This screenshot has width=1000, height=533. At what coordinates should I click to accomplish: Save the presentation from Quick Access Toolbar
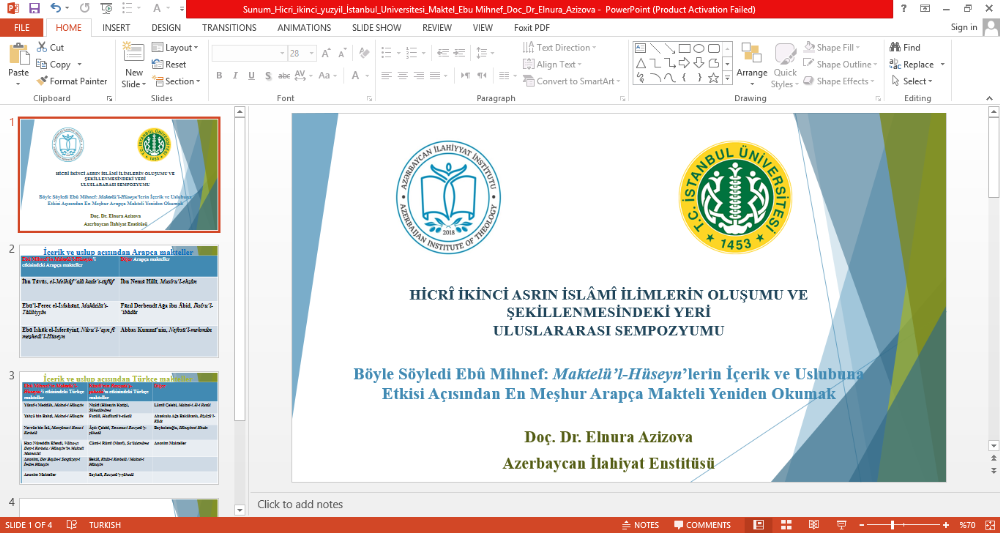[x=34, y=9]
